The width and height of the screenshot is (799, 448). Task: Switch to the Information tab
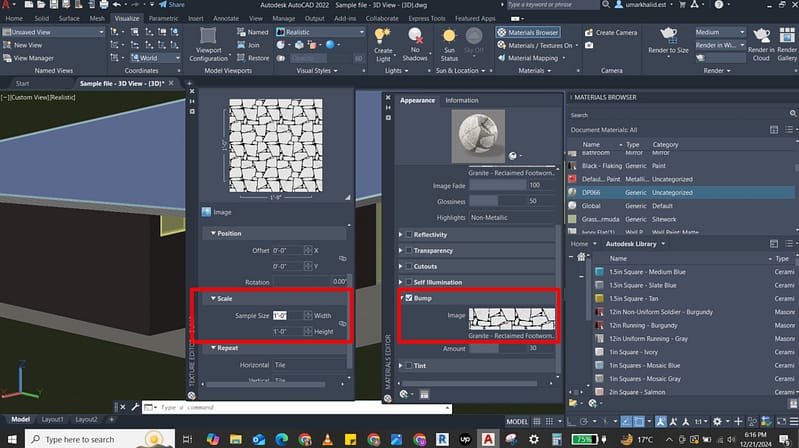[x=461, y=101]
